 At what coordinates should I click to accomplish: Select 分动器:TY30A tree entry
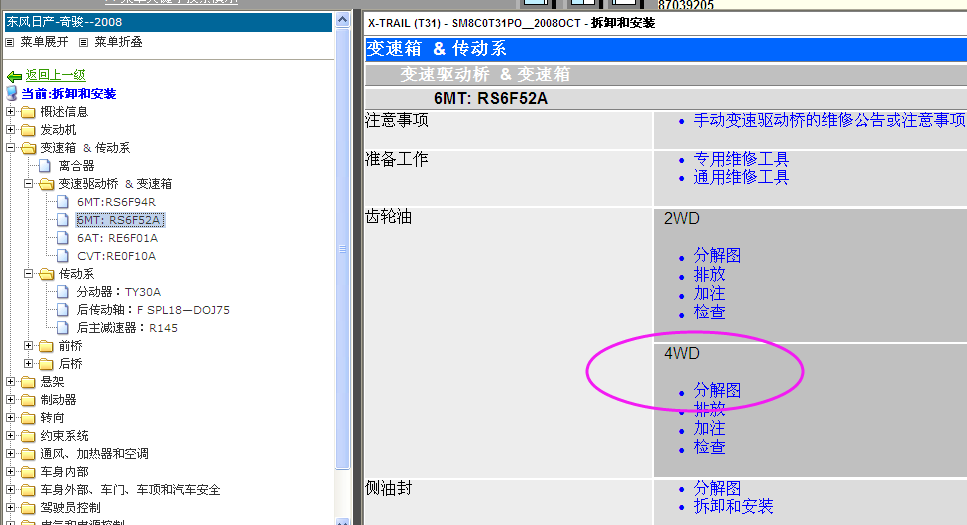(118, 292)
